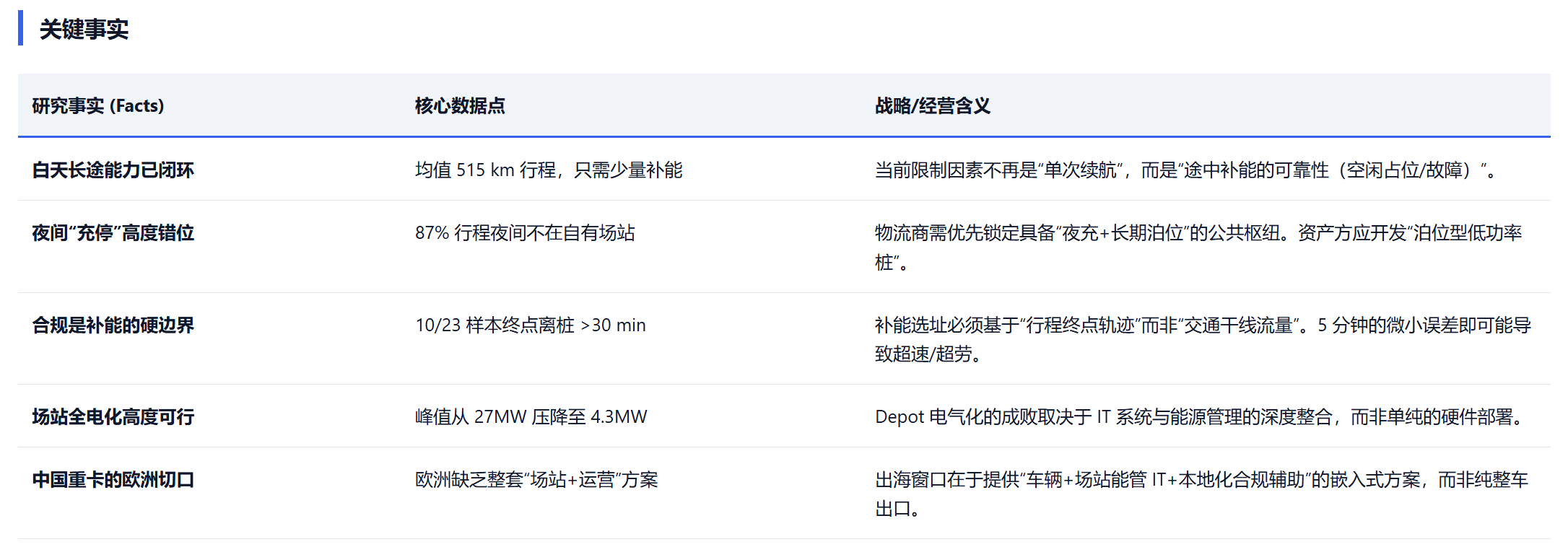Select the 87% 行程夜间不在自有场站 cell

click(x=525, y=233)
